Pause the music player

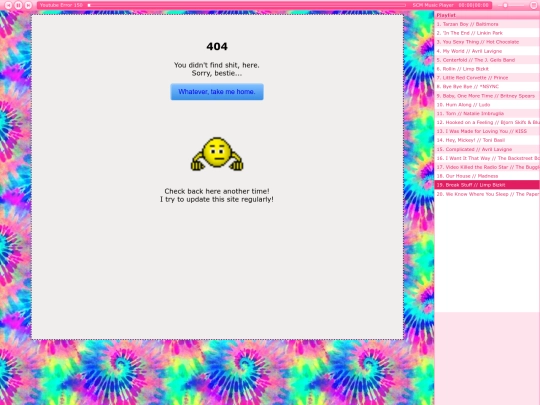[18, 5]
